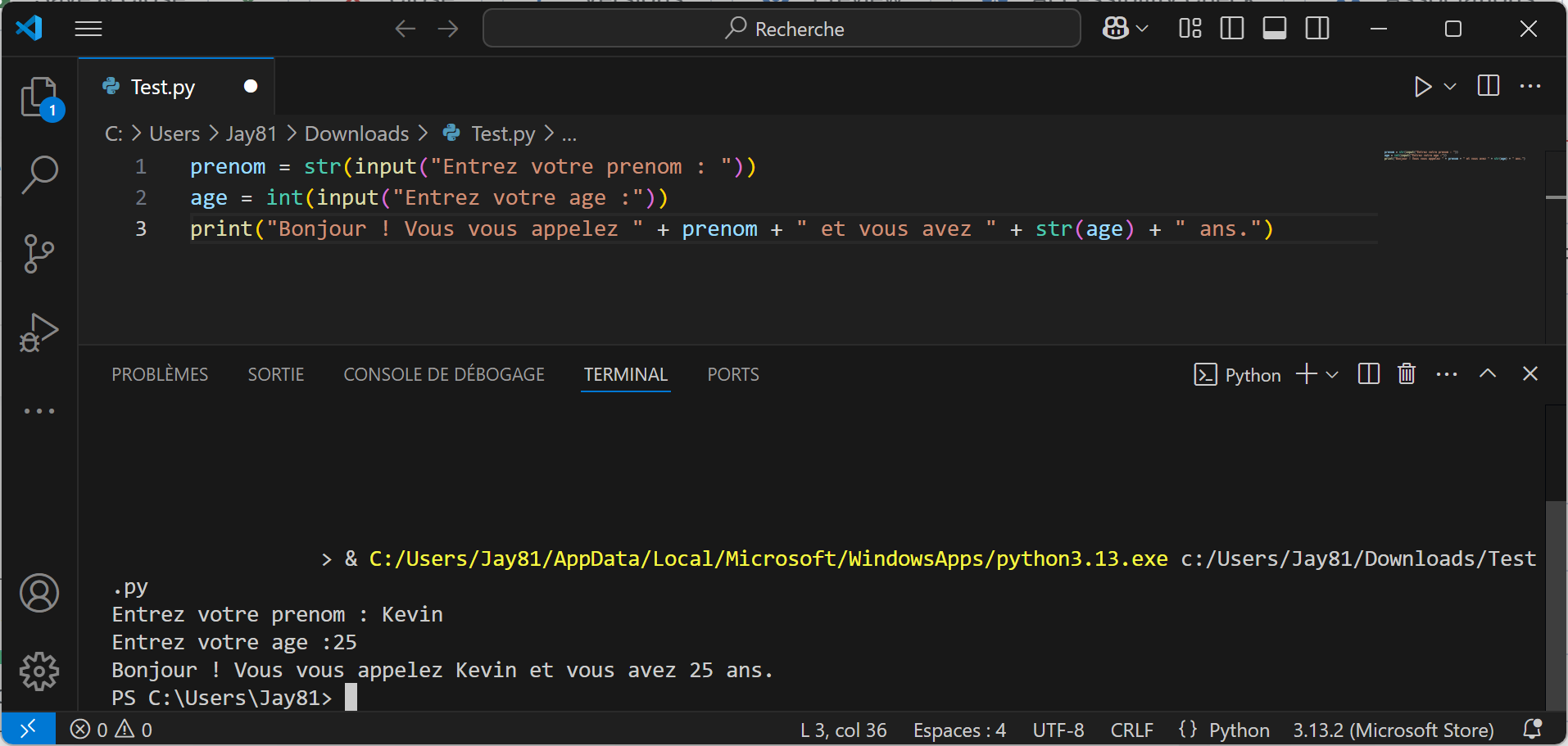Open the Run and Debug view

[x=39, y=332]
